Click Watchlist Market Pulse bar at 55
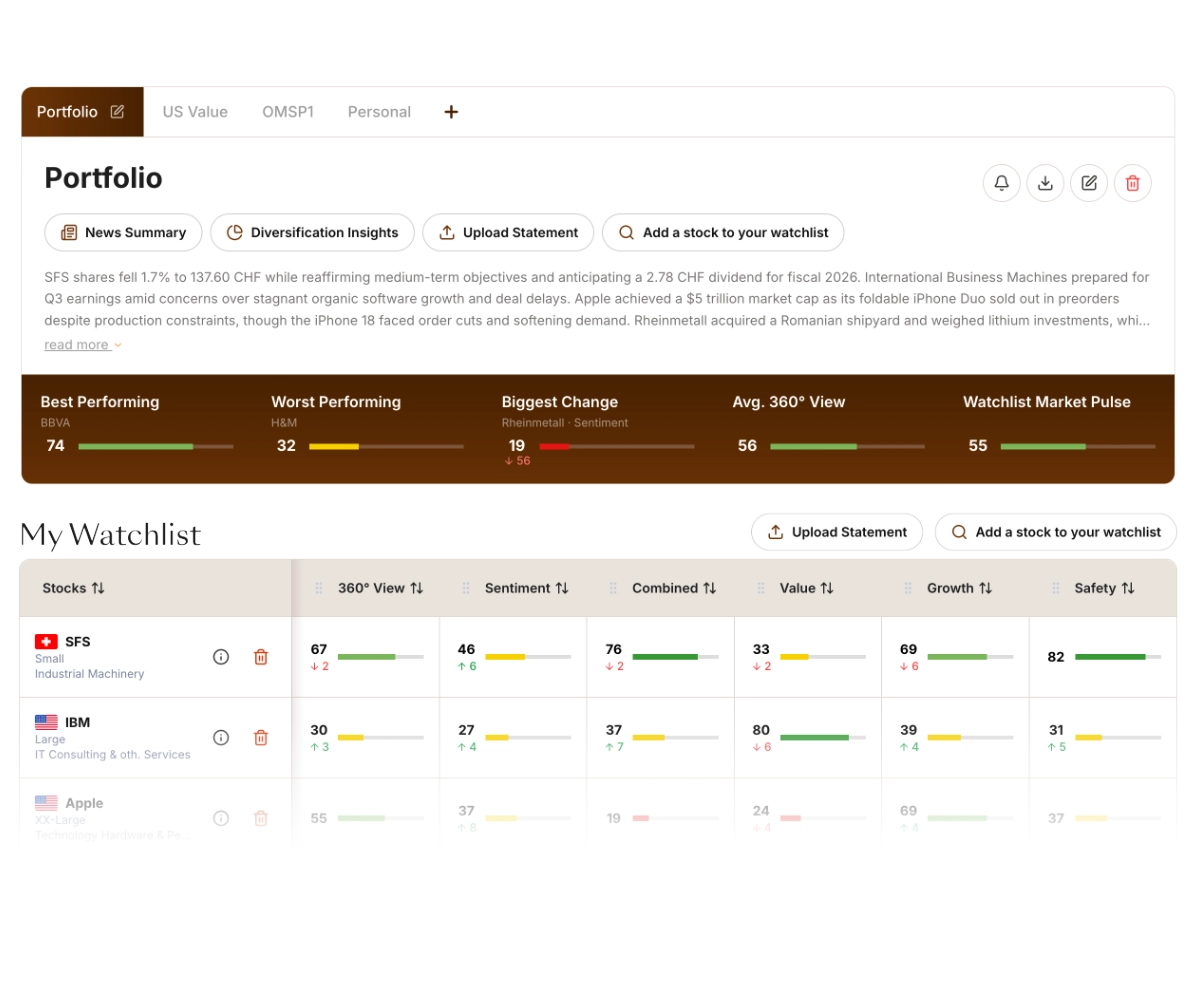 click(1078, 446)
